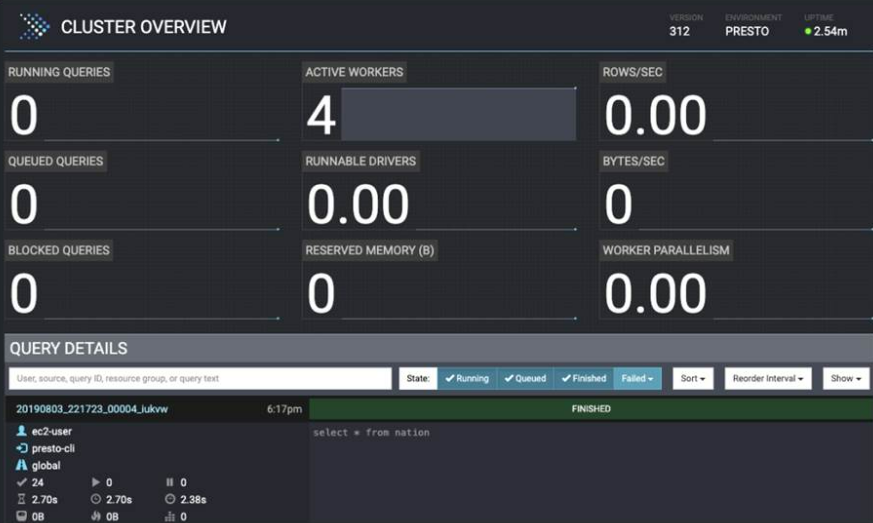Click the resource group icon beside global
This screenshot has height=523, width=873.
pos(21,465)
